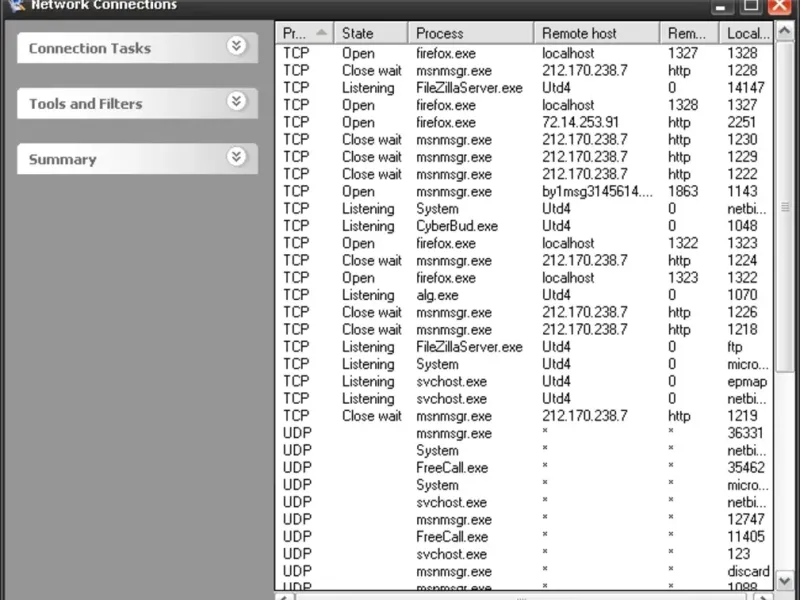Select msnmsgr.exe close wait row port 1218
Viewport: 800px width, 600px height.
coord(524,330)
